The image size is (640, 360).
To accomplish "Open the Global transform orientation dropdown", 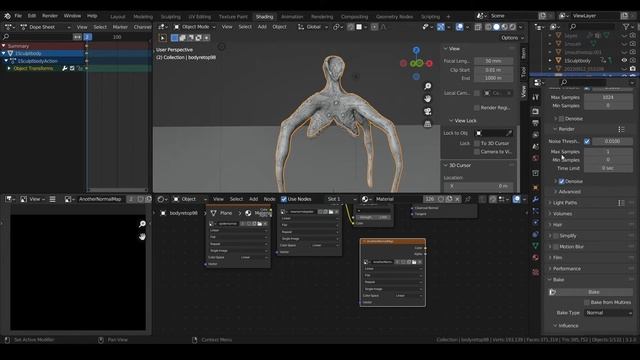I will [x=313, y=27].
